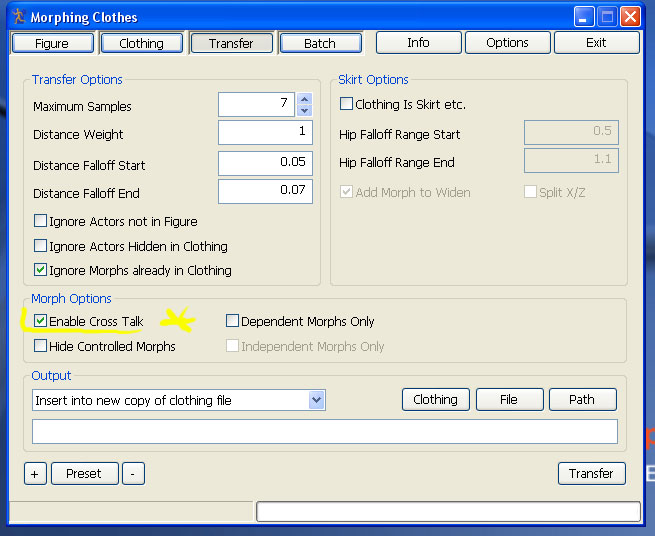The width and height of the screenshot is (655, 536).
Task: Click the Exit button
Action: pyautogui.click(x=597, y=43)
